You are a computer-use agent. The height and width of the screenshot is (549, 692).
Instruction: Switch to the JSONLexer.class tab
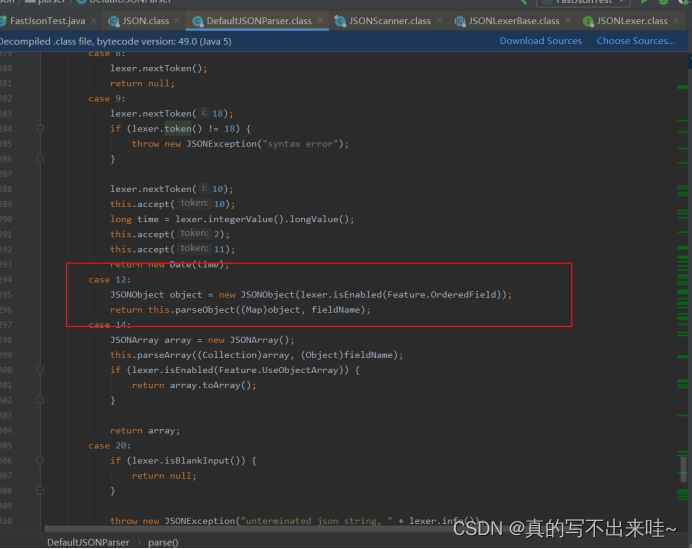point(632,21)
